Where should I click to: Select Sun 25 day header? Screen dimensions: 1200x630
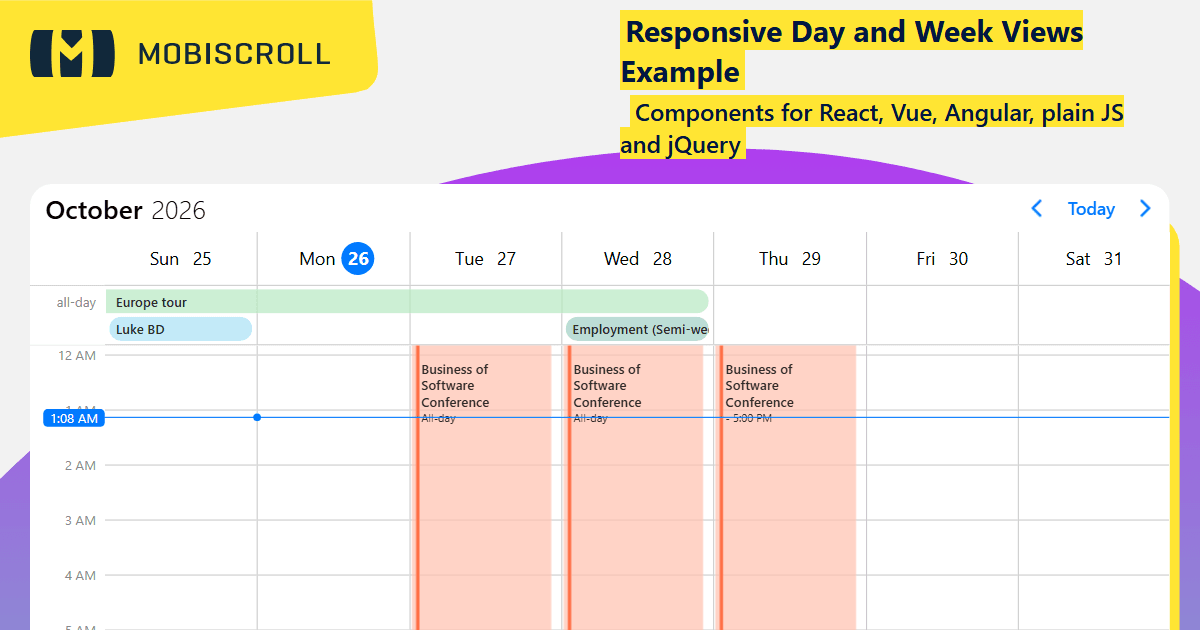click(x=181, y=259)
